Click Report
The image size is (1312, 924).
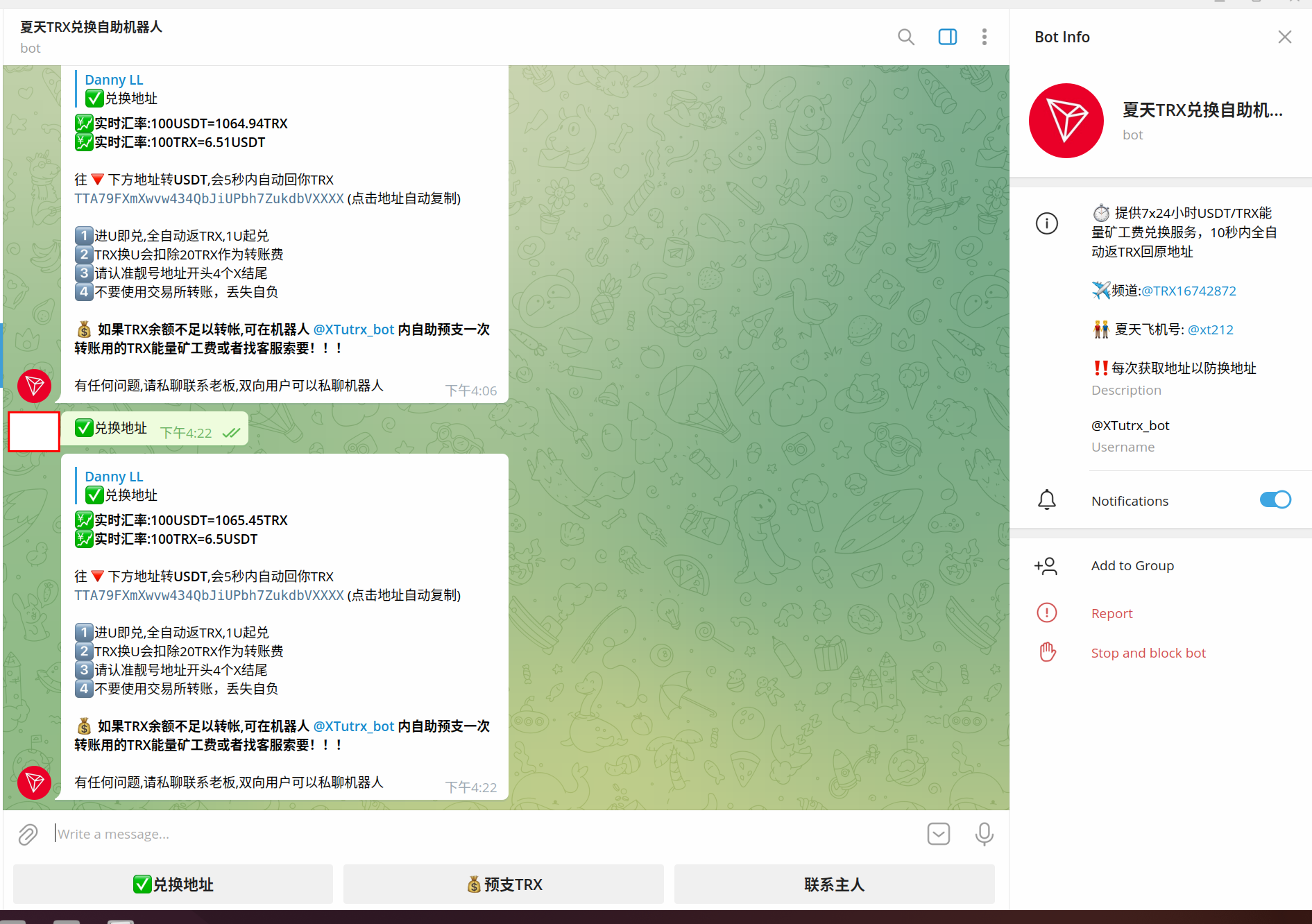pos(1111,613)
